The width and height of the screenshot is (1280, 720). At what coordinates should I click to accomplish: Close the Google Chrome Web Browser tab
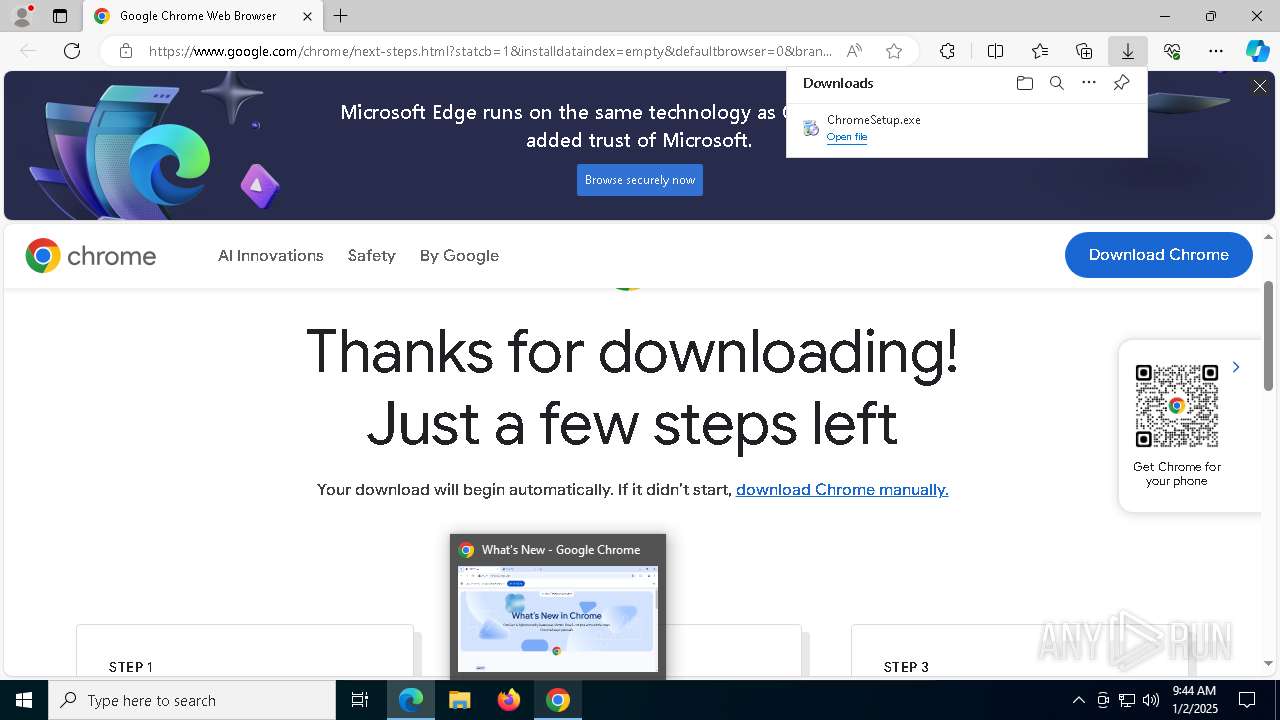(307, 16)
